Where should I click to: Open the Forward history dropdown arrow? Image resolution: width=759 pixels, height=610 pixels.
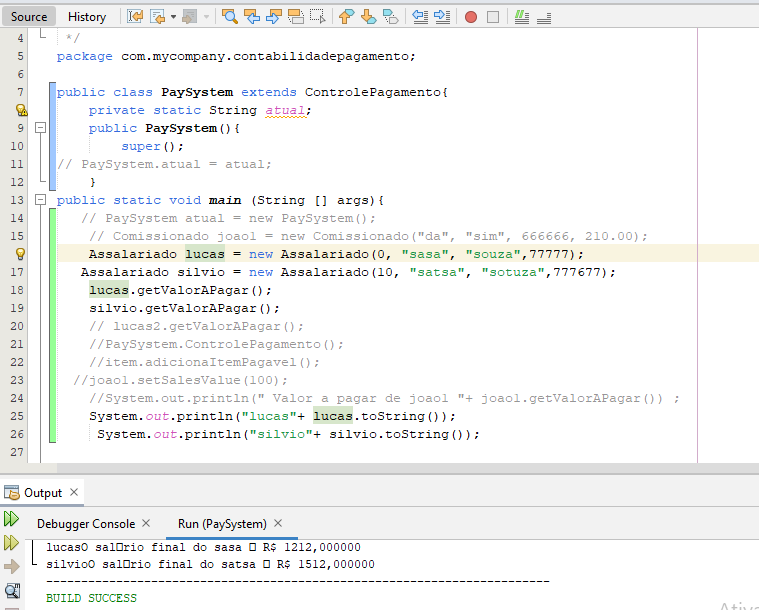[x=206, y=17]
